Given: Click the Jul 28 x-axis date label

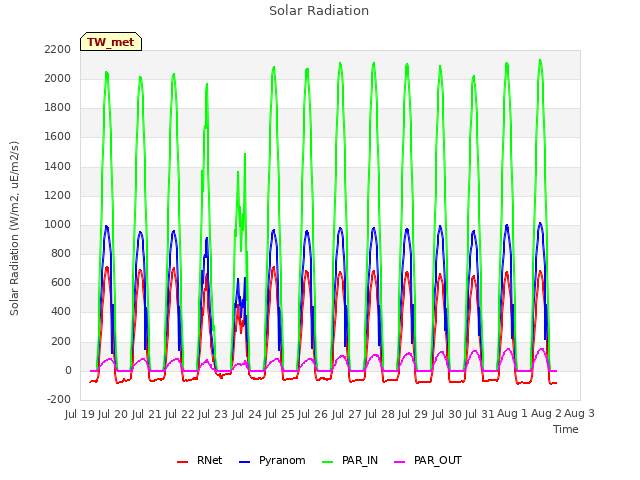Looking at the screenshot, I should click(x=380, y=414).
